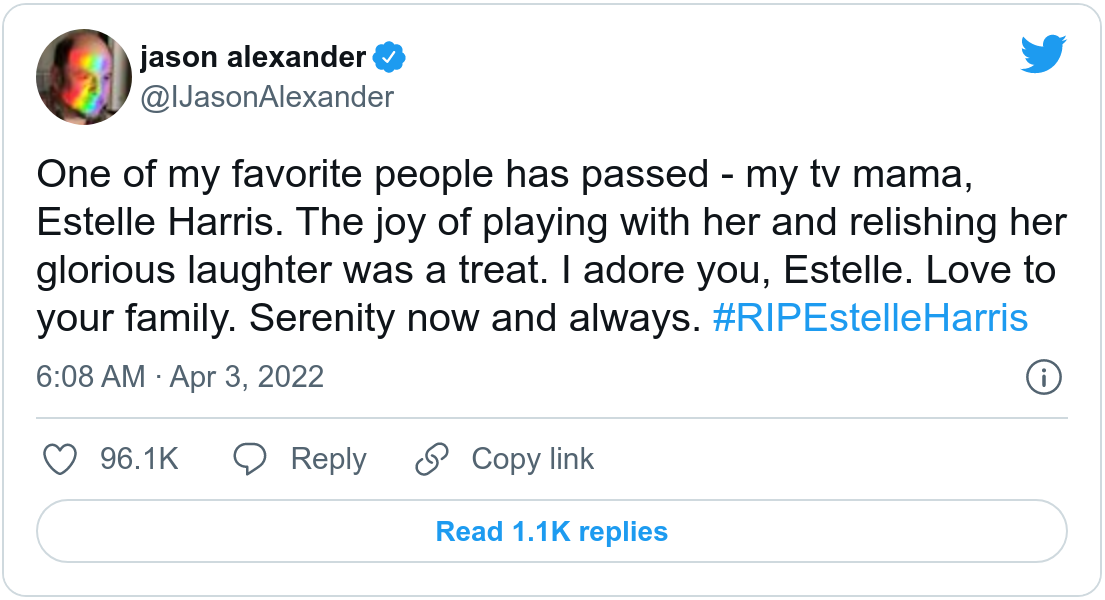Viewport: 1105px width, 600px height.
Task: Click the Copy link text label
Action: (532, 459)
